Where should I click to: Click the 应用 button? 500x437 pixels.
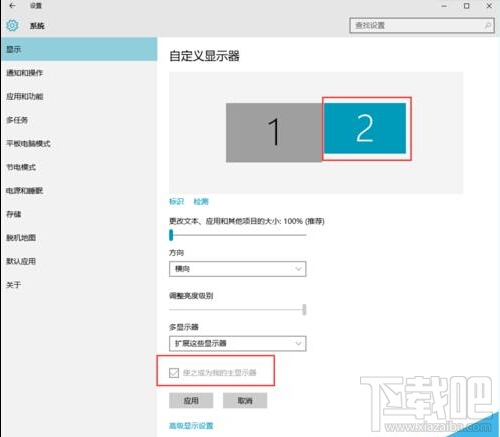point(191,400)
